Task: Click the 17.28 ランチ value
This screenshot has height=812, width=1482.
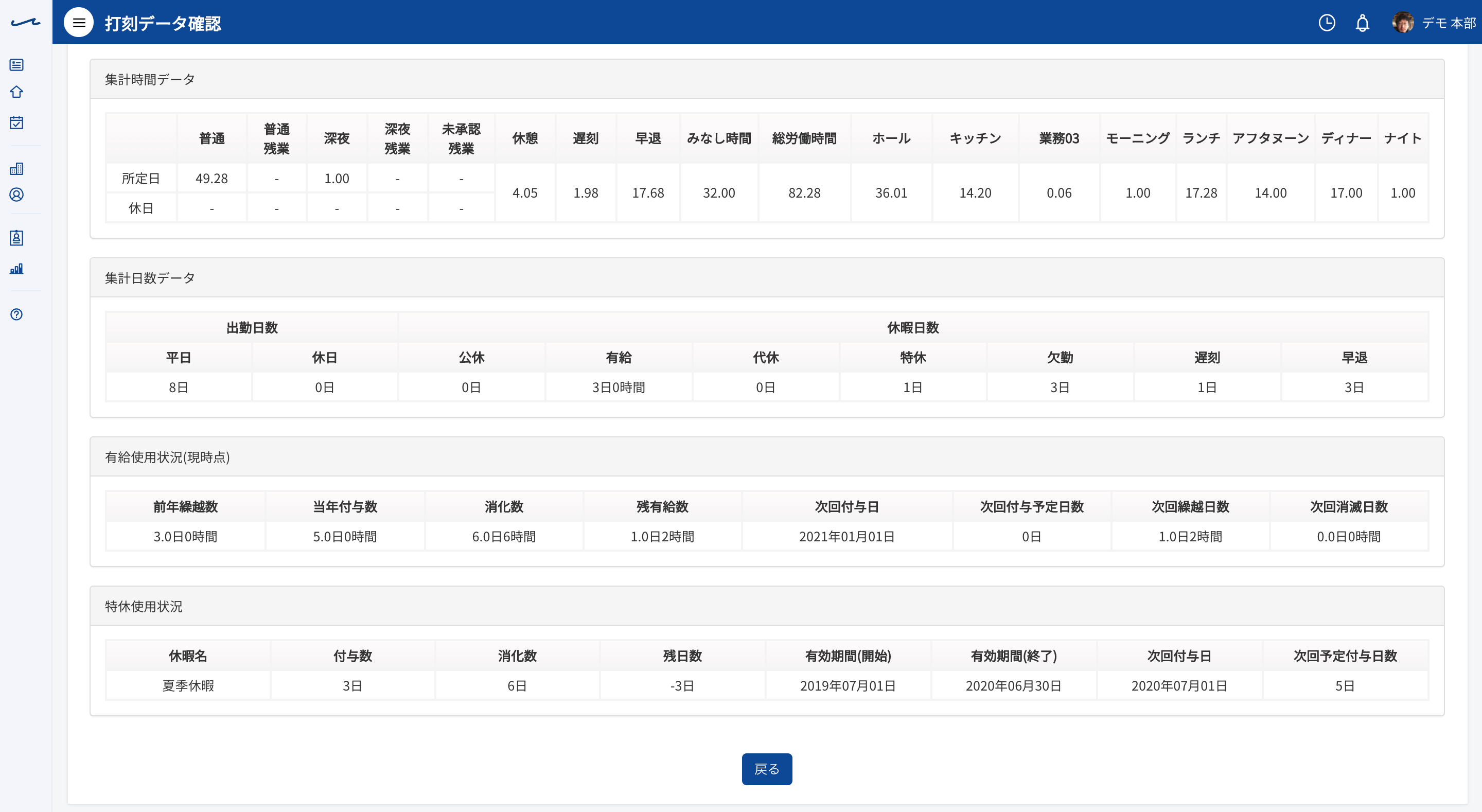Action: pos(1201,193)
